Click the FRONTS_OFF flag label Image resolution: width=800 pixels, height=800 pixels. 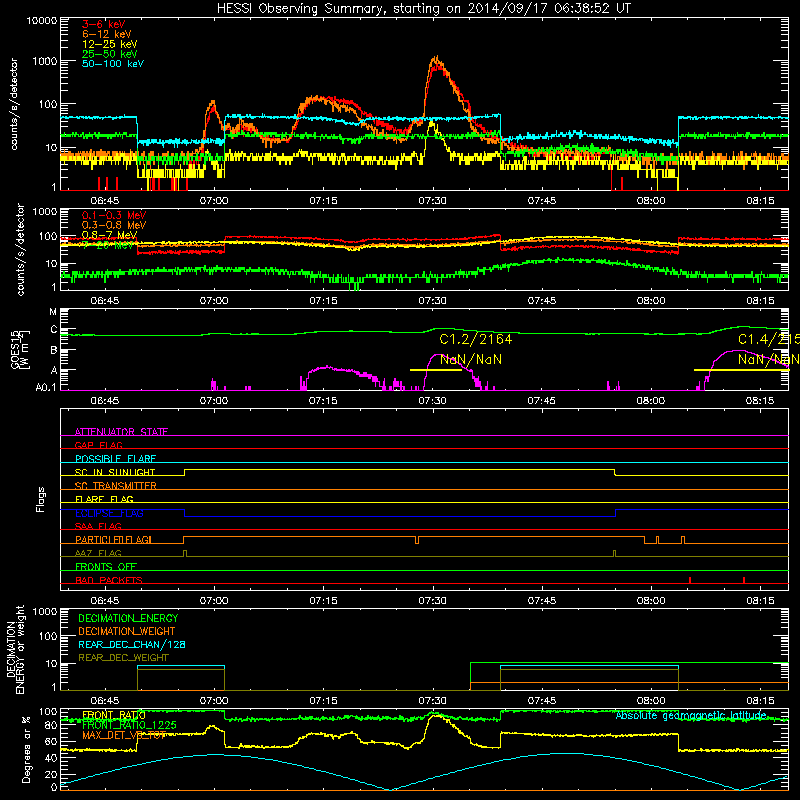pyautogui.click(x=106, y=567)
